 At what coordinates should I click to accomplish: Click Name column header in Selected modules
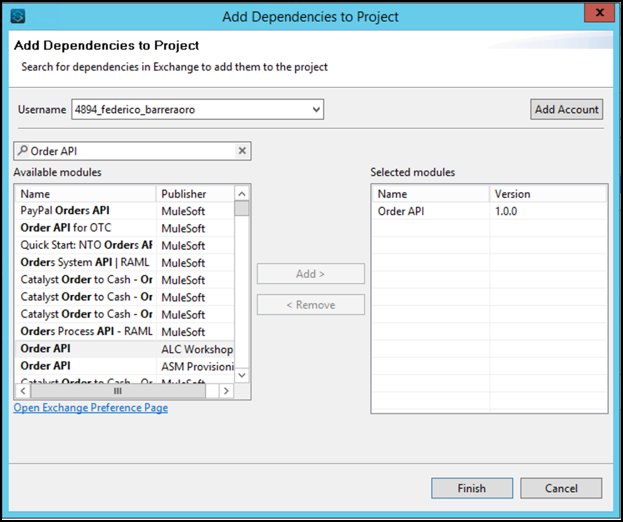click(x=431, y=194)
